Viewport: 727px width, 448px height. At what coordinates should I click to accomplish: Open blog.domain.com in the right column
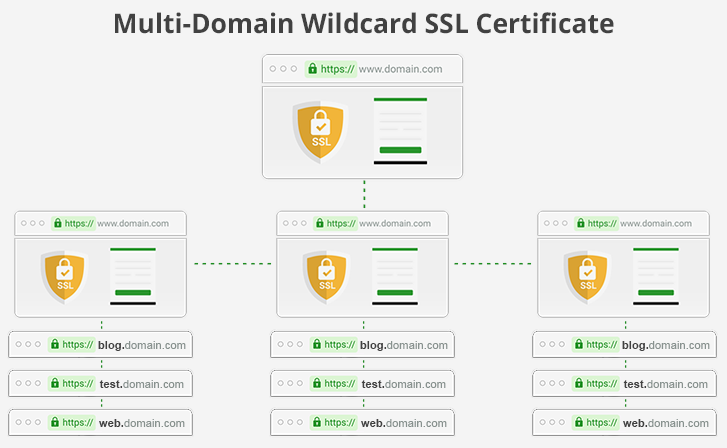pyautogui.click(x=666, y=345)
